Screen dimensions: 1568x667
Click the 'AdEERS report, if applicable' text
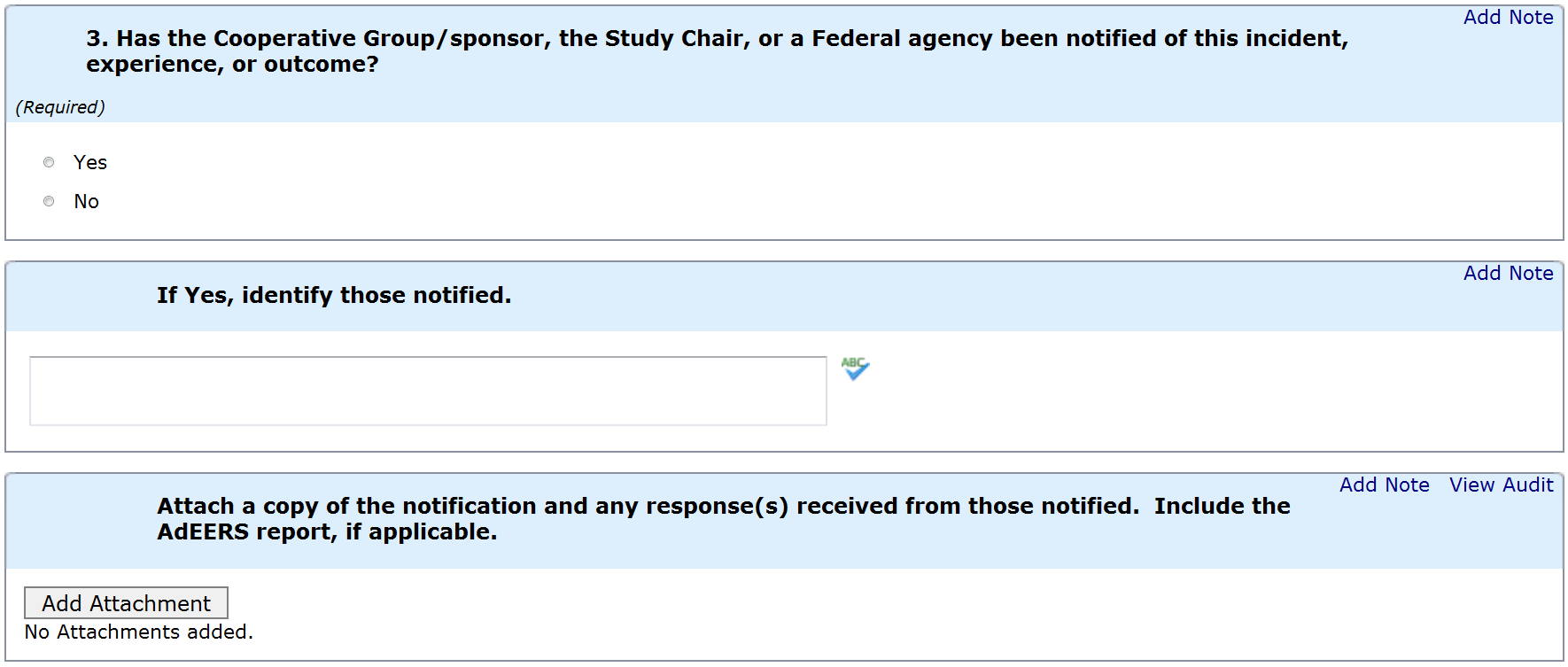[327, 532]
